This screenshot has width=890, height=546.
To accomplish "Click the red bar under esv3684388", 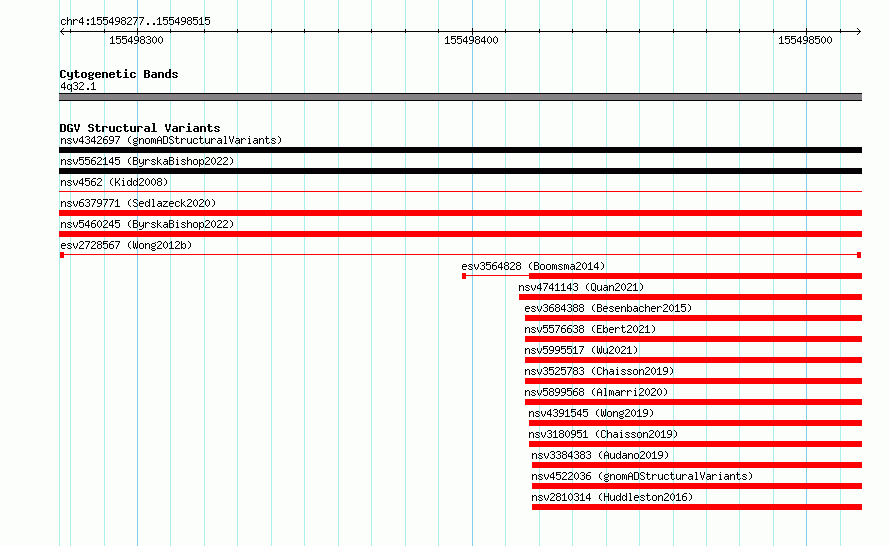I will tap(694, 318).
